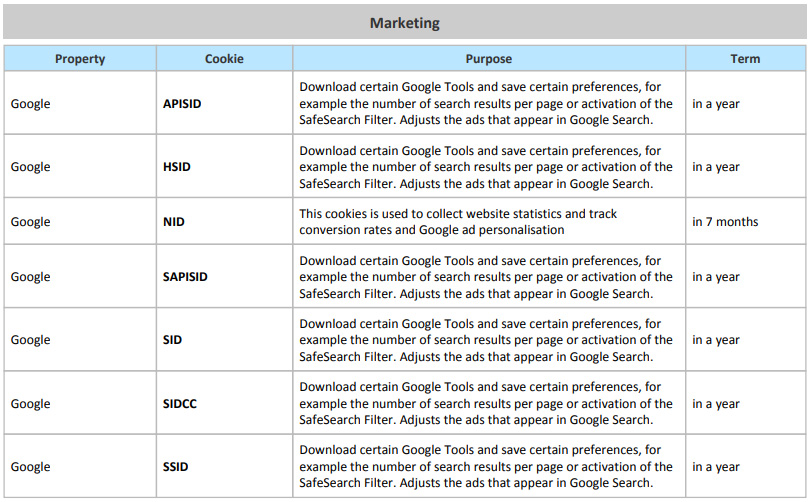Click the SIDCC cookie name
This screenshot has width=810, height=502.
tap(180, 403)
